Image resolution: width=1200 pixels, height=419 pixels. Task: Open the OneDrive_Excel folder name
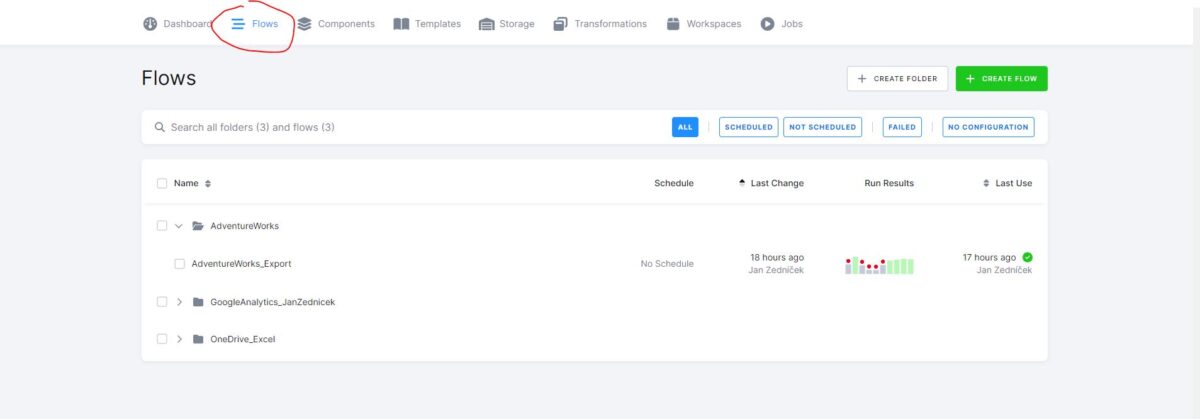click(242, 339)
